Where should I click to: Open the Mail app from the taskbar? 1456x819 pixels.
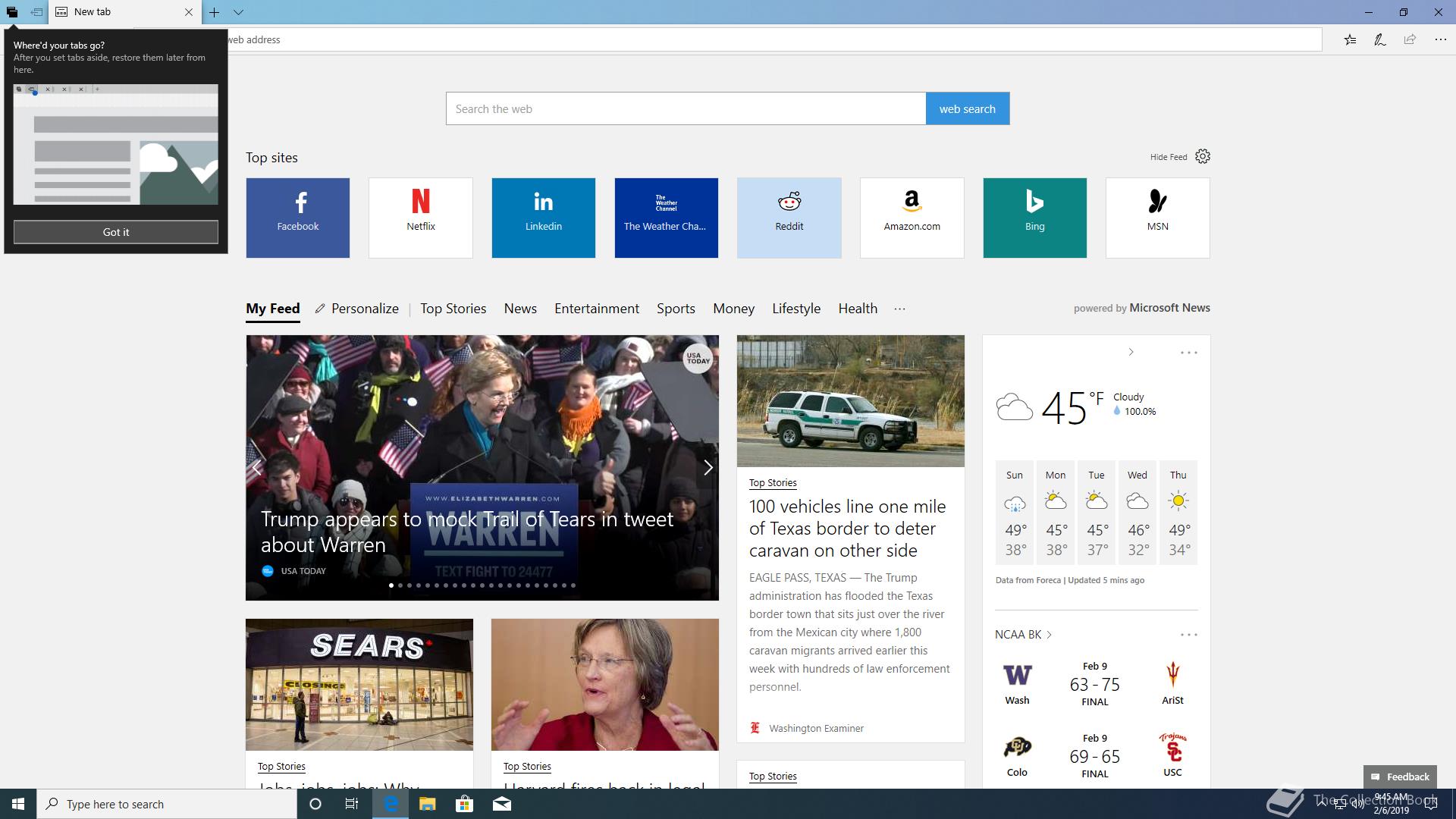click(502, 804)
